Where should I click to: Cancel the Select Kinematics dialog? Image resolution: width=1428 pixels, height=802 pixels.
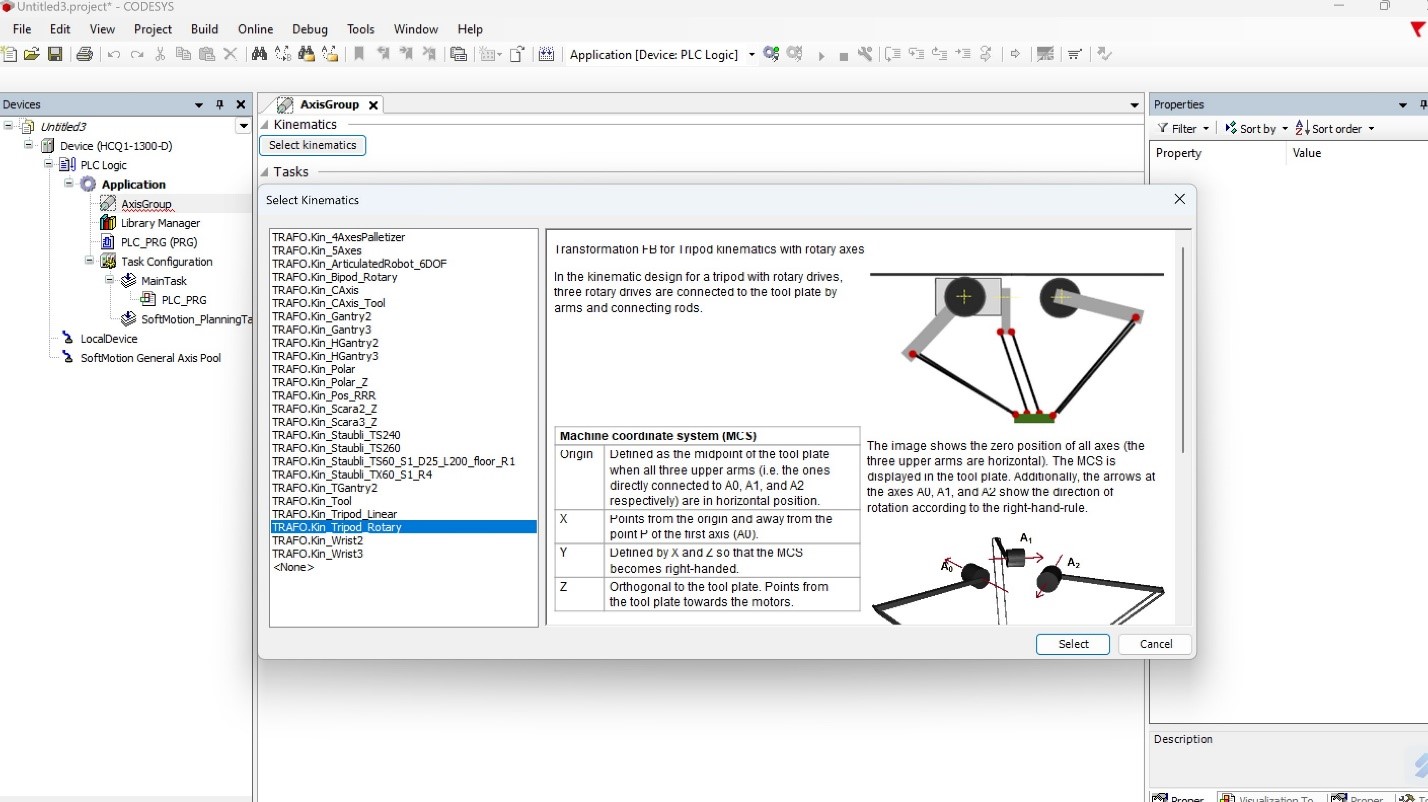[x=1155, y=644]
